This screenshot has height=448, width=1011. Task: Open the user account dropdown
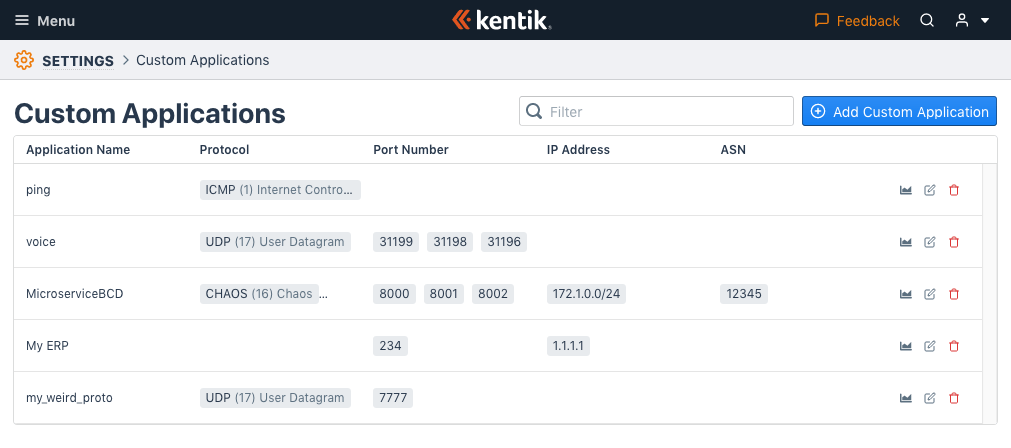coord(972,21)
